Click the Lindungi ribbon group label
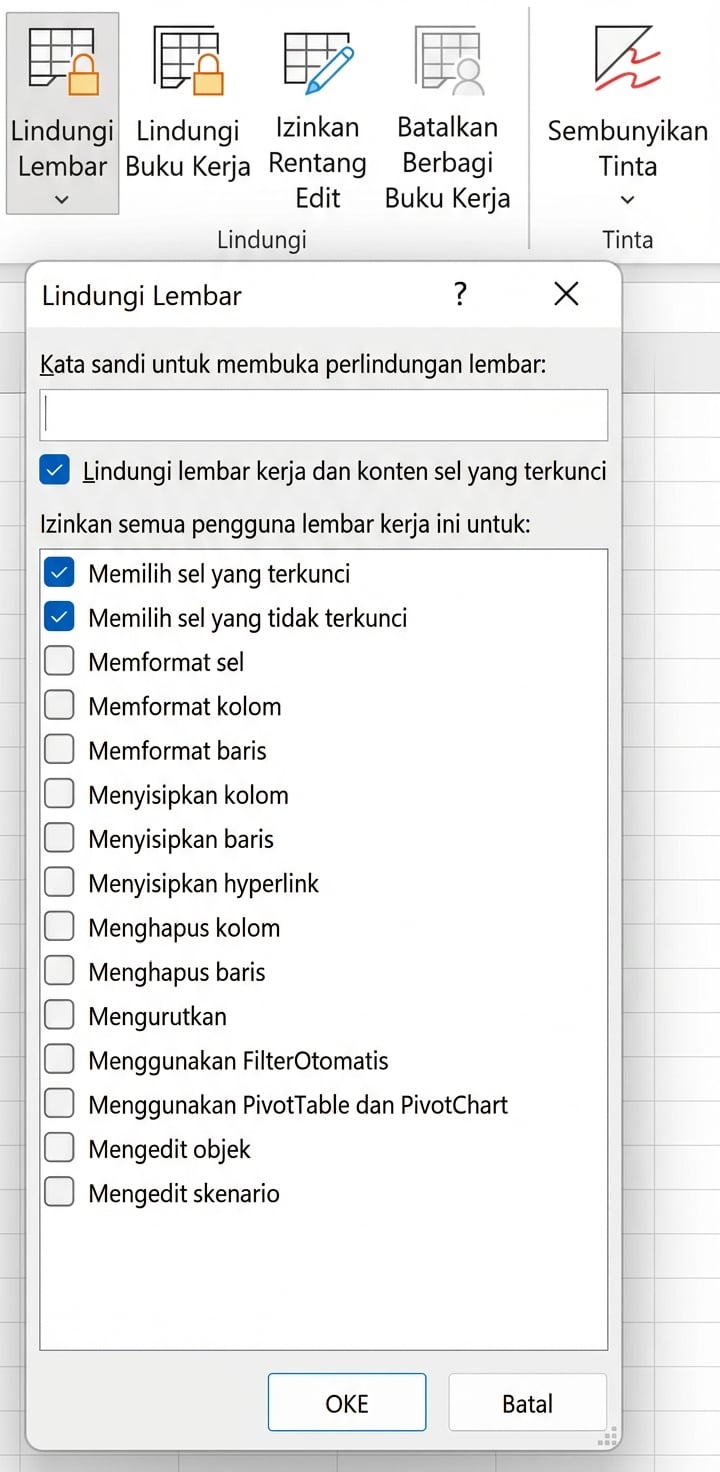This screenshot has height=1472, width=720. click(x=261, y=239)
